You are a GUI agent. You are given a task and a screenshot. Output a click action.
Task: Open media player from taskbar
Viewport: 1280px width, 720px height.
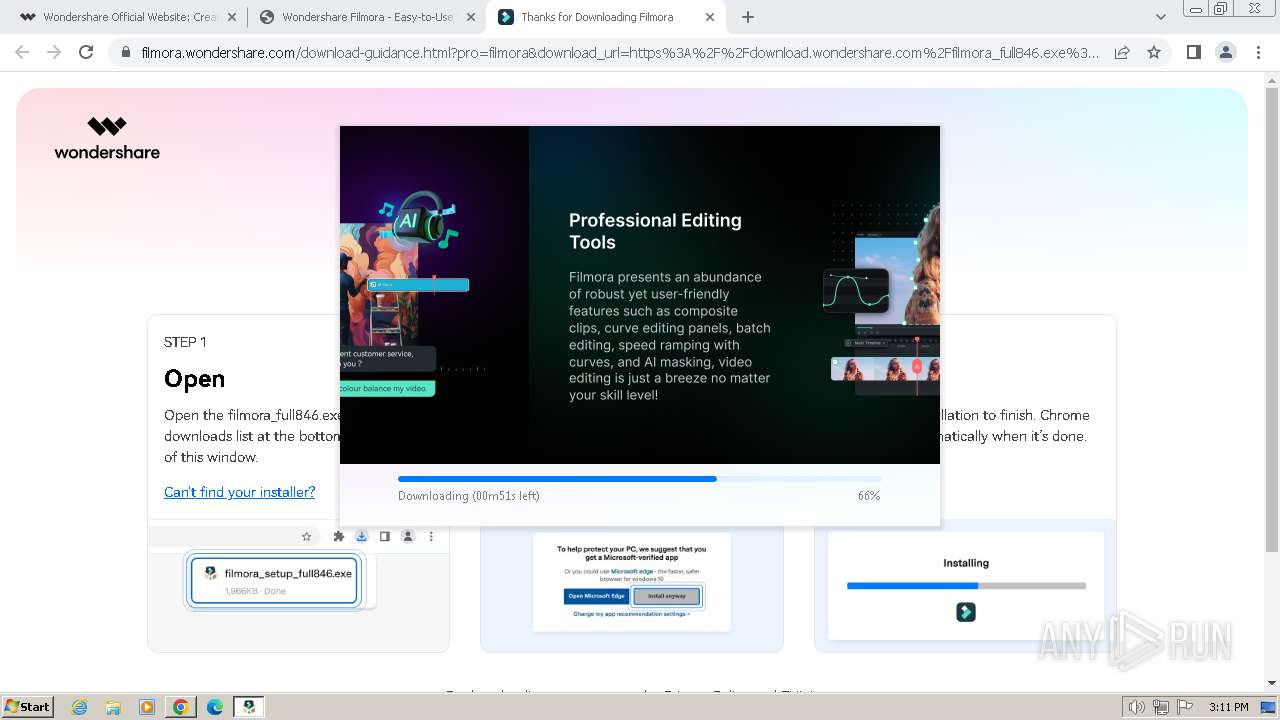click(147, 707)
